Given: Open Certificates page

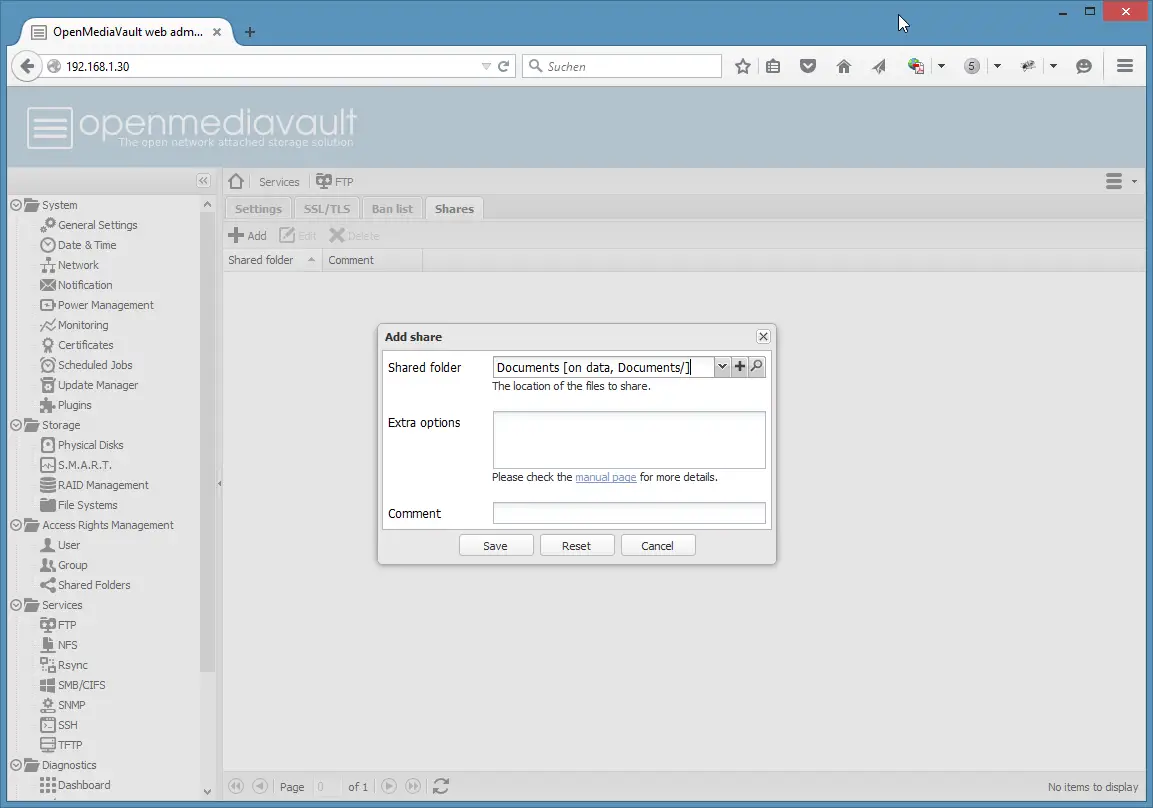Looking at the screenshot, I should pyautogui.click(x=85, y=345).
